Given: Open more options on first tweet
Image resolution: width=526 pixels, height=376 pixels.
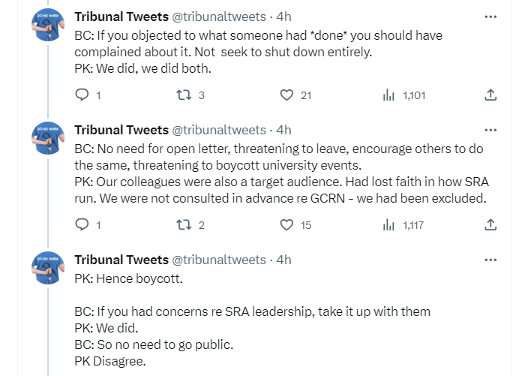Looking at the screenshot, I should click(490, 17).
